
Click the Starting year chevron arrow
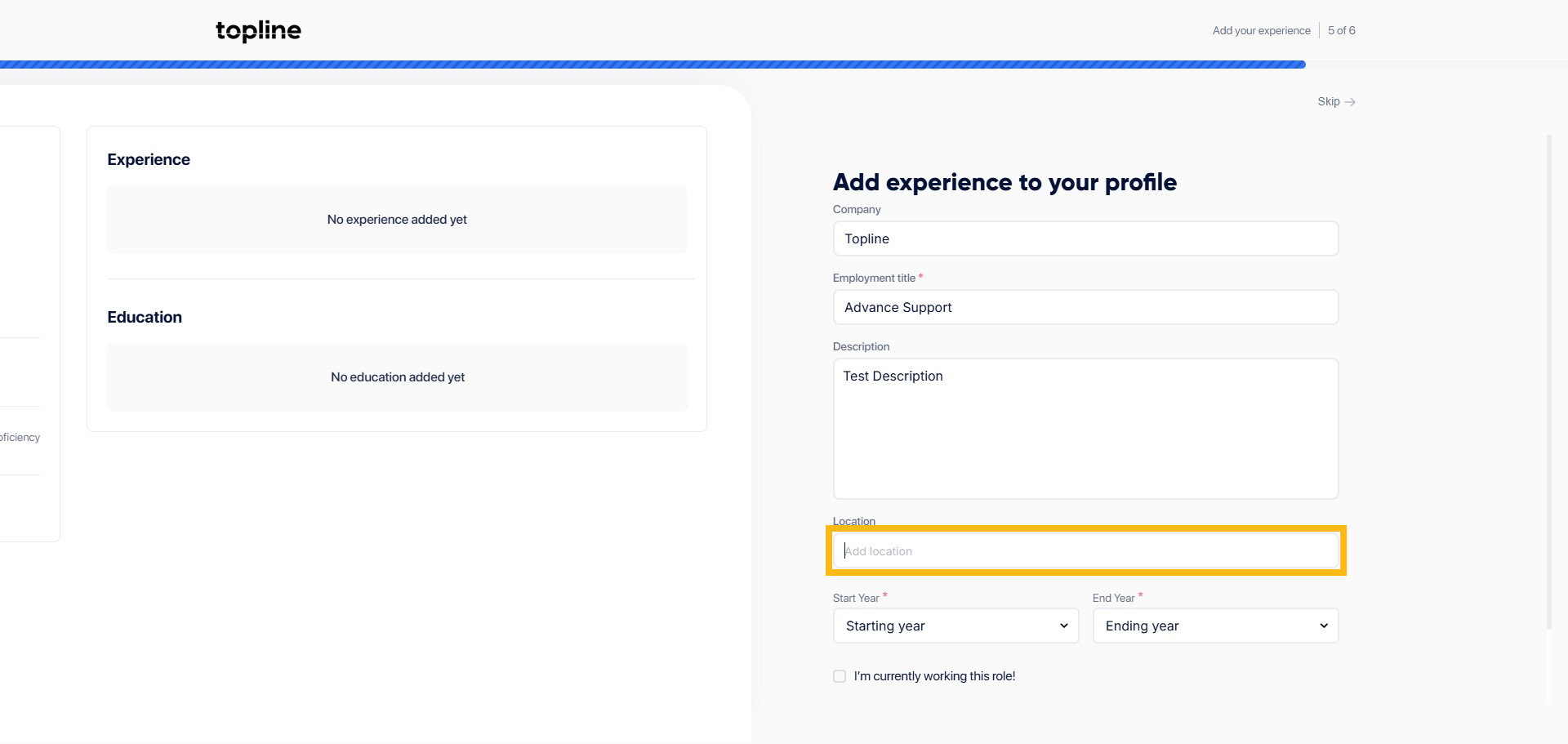[x=1063, y=626]
